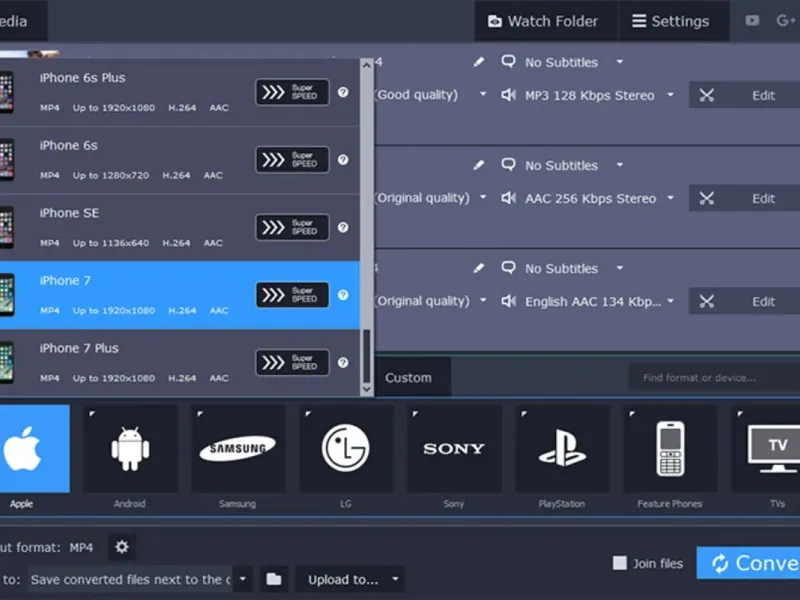Viewport: 800px width, 600px height.
Task: Click the browse folder icon
Action: tap(274, 579)
